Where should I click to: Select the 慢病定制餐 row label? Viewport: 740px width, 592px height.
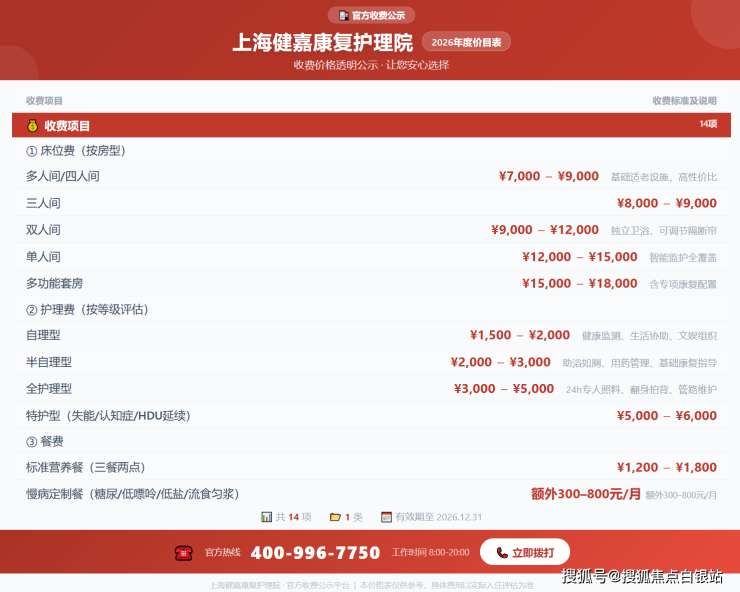pyautogui.click(x=133, y=494)
